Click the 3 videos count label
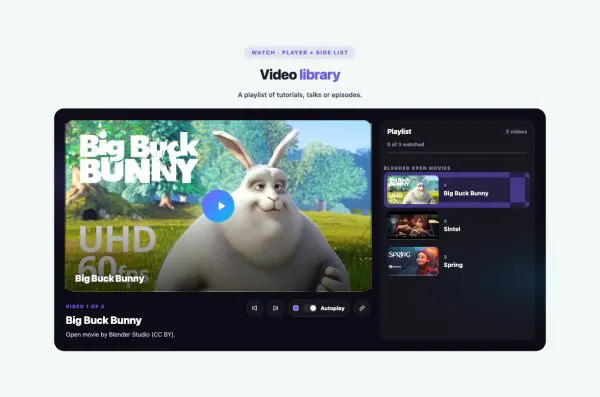 click(x=516, y=132)
